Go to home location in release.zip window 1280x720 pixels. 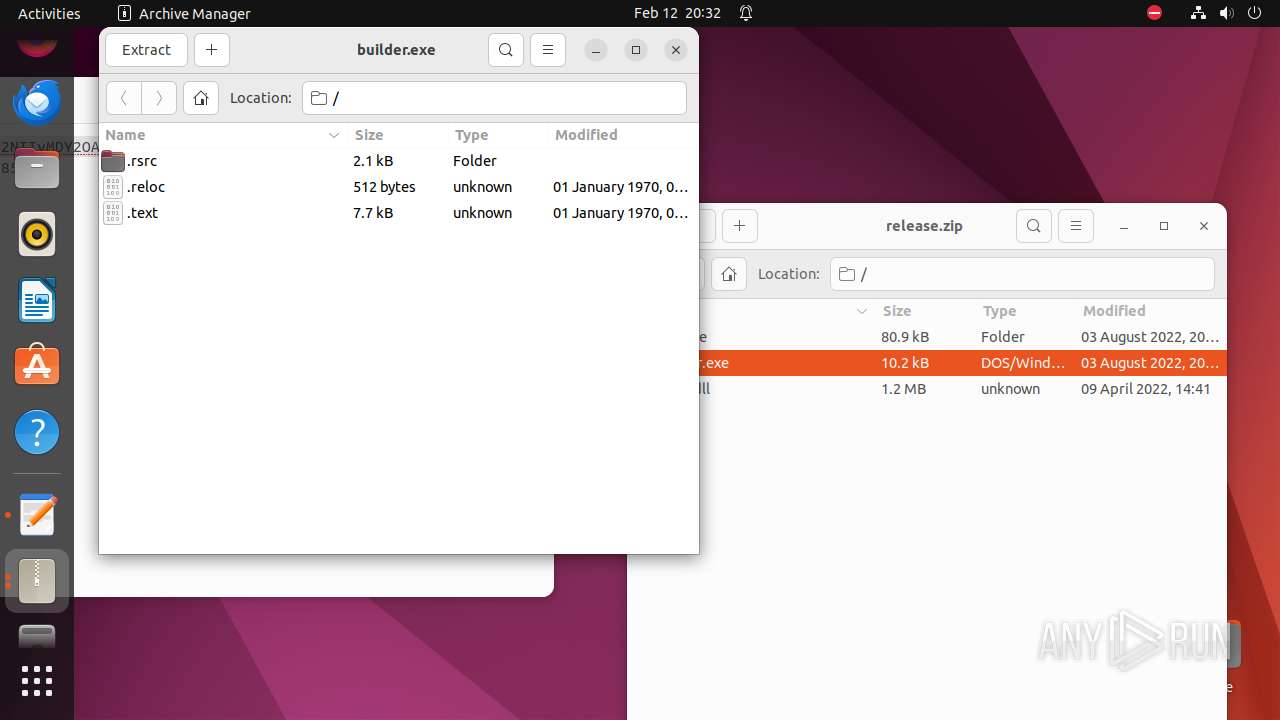[729, 274]
